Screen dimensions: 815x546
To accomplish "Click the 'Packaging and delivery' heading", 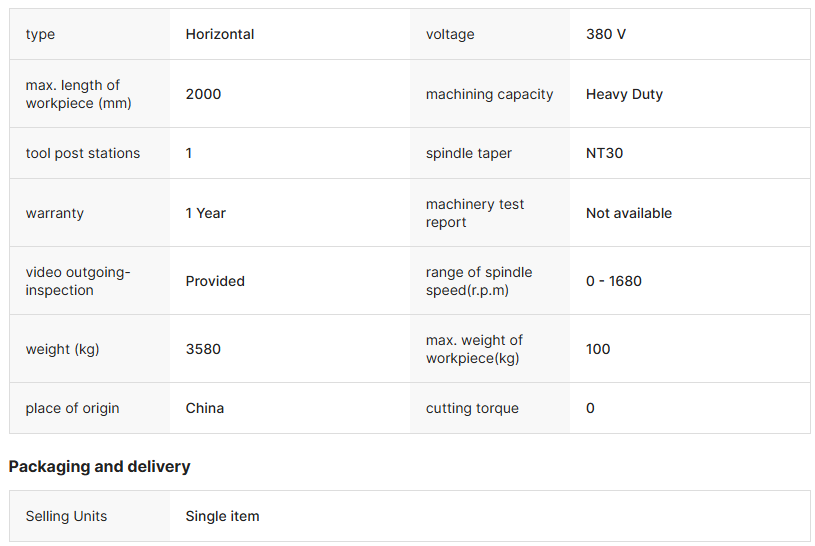I will [x=99, y=466].
